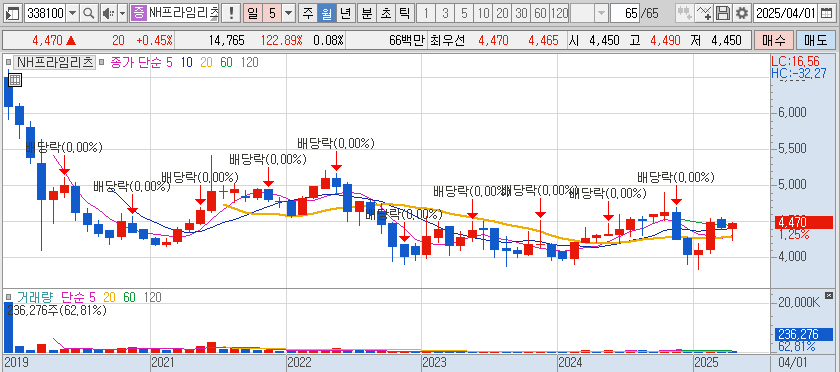Click the 최우선 best quote label
This screenshot has height=372, width=840.
[447, 40]
